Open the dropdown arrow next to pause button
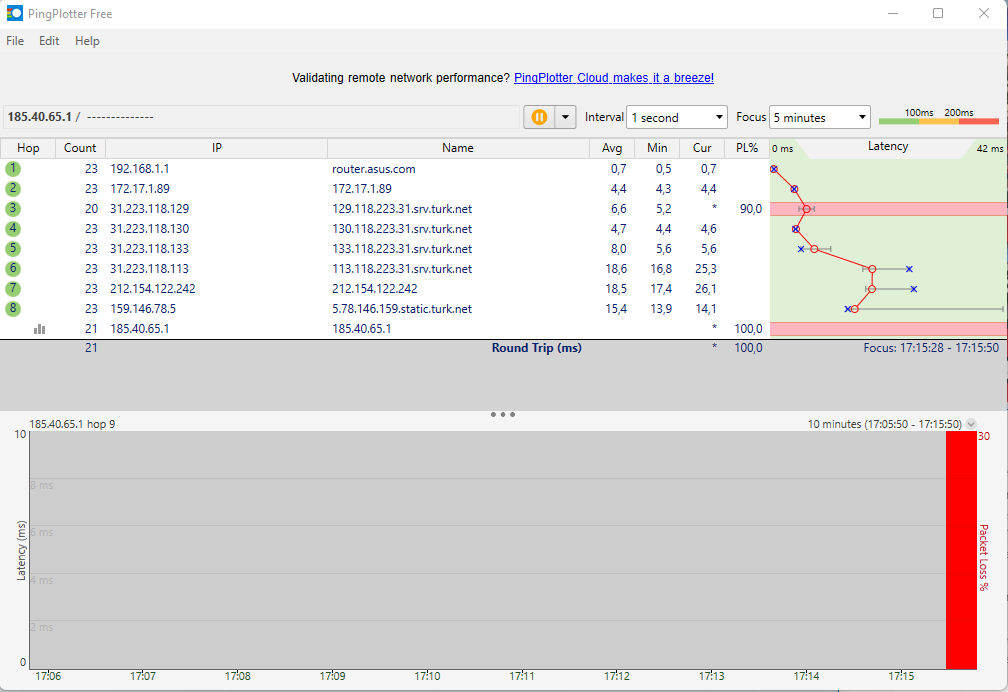 point(565,117)
